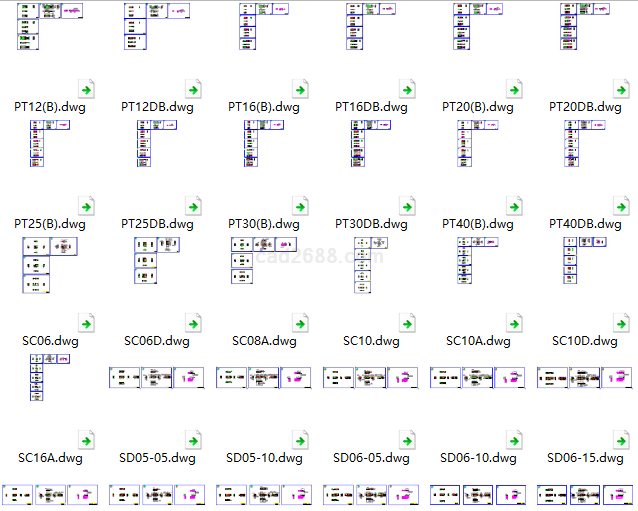Click the green arrow icon on SC10A.dwg

(515, 323)
